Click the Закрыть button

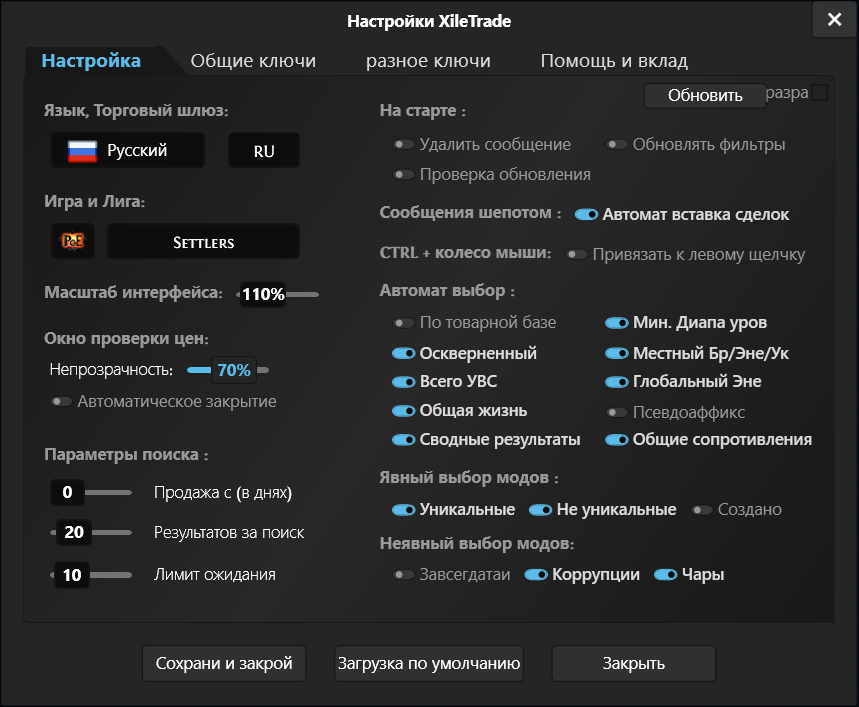(634, 664)
